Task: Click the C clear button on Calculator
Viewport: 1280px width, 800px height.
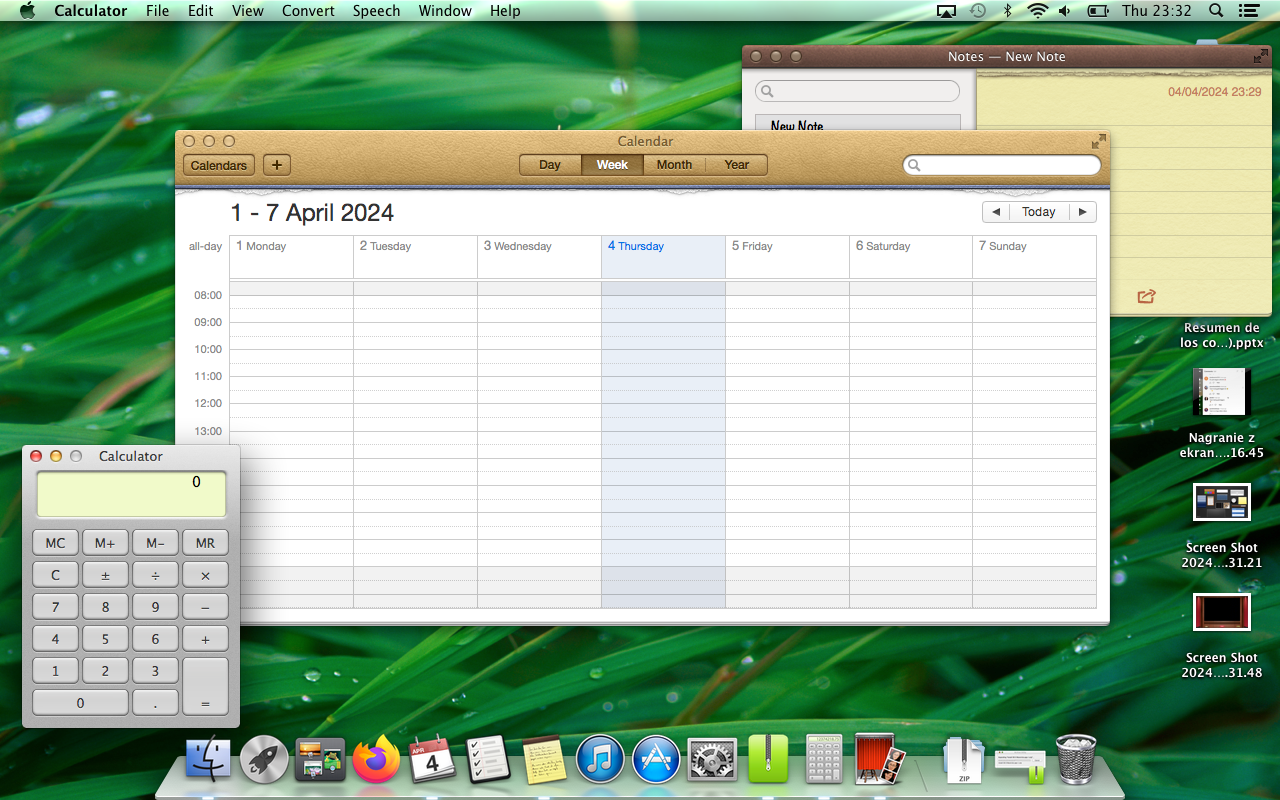Action: tap(55, 575)
